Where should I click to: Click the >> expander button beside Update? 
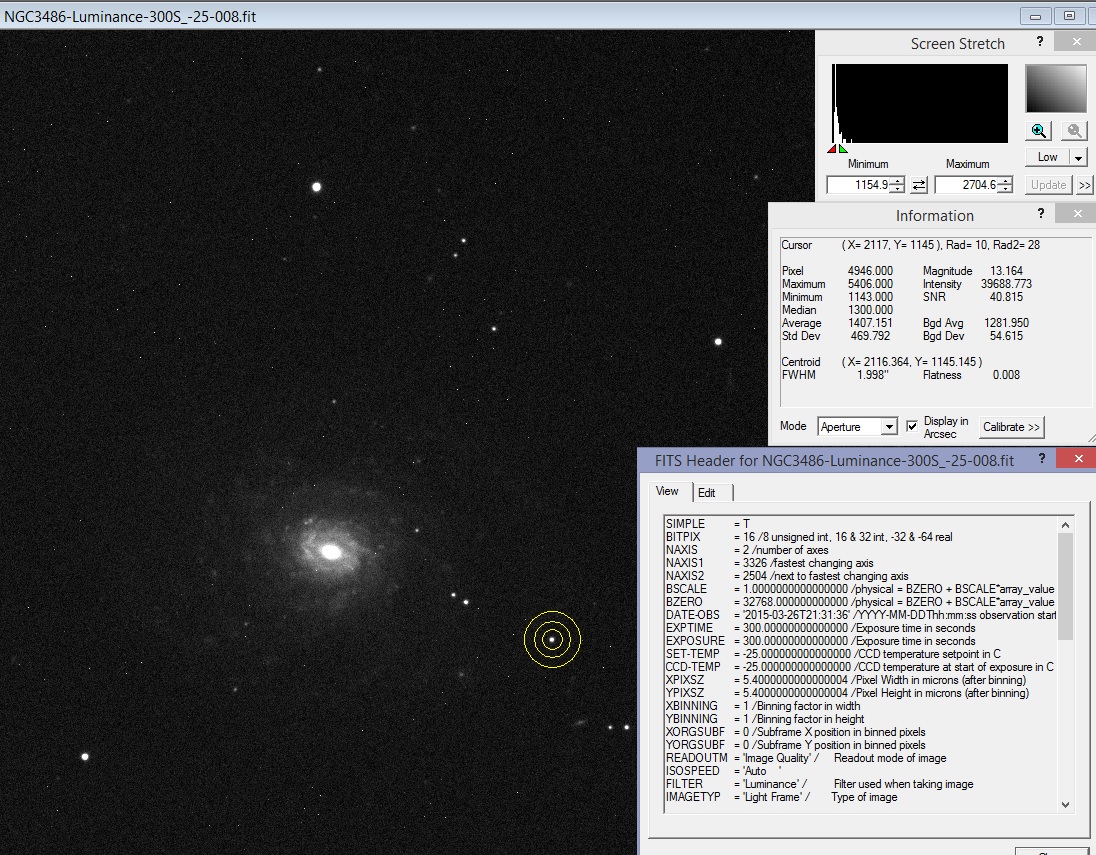(x=1087, y=184)
